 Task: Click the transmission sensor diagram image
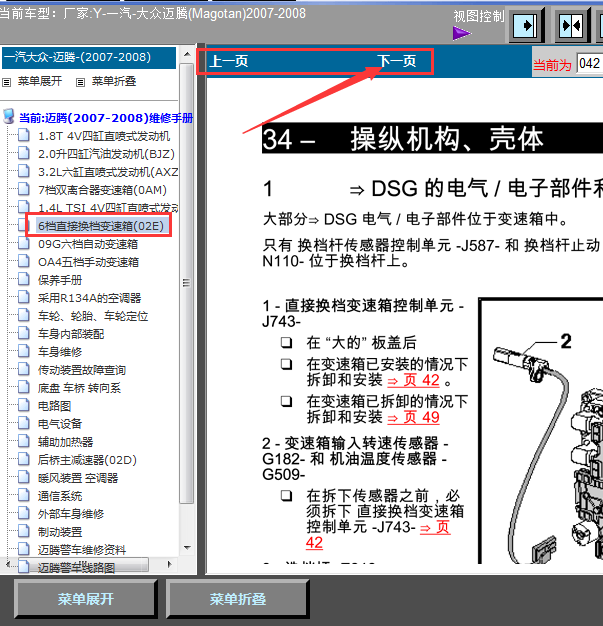541,430
